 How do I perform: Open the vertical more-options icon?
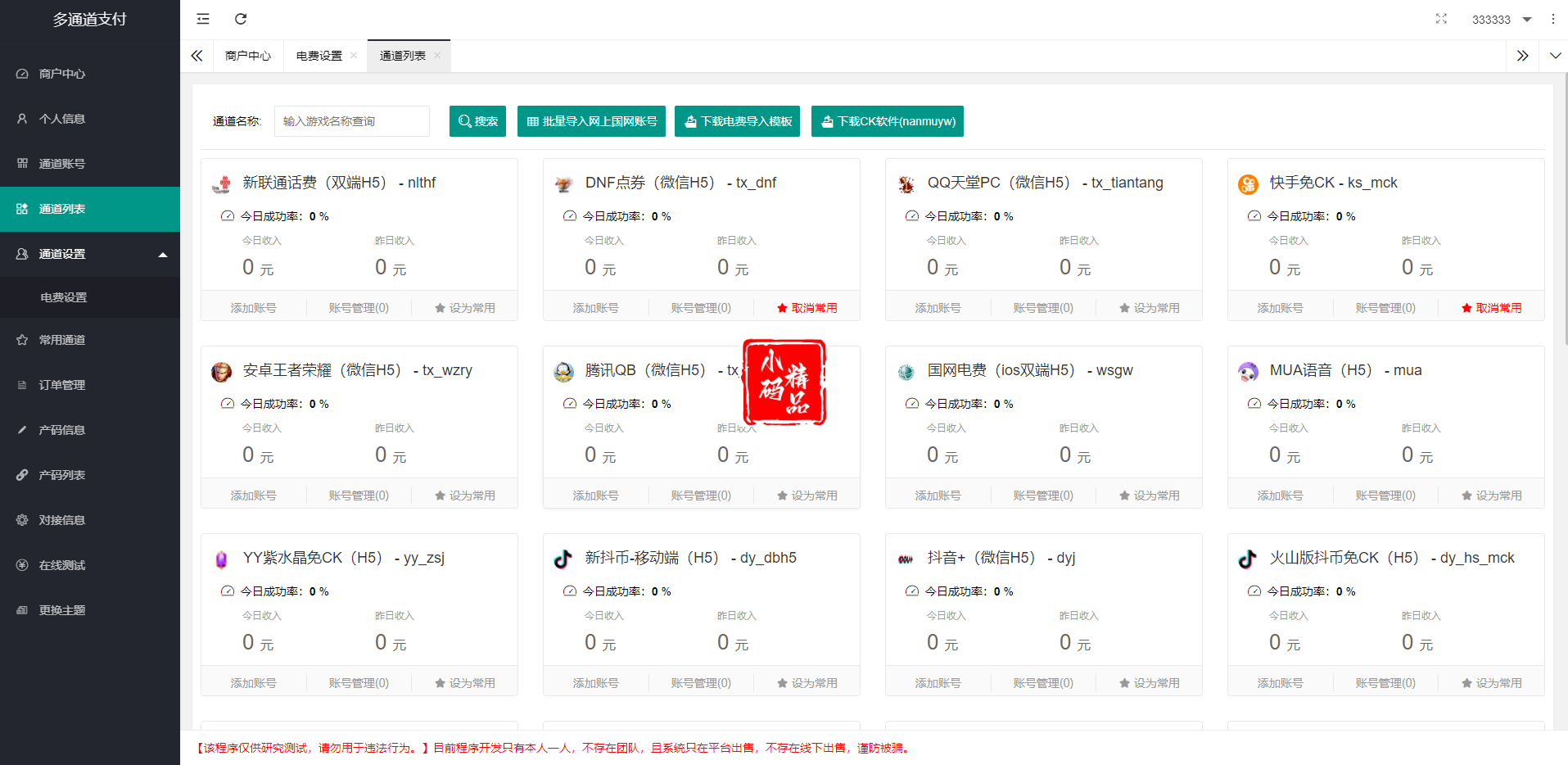1552,19
